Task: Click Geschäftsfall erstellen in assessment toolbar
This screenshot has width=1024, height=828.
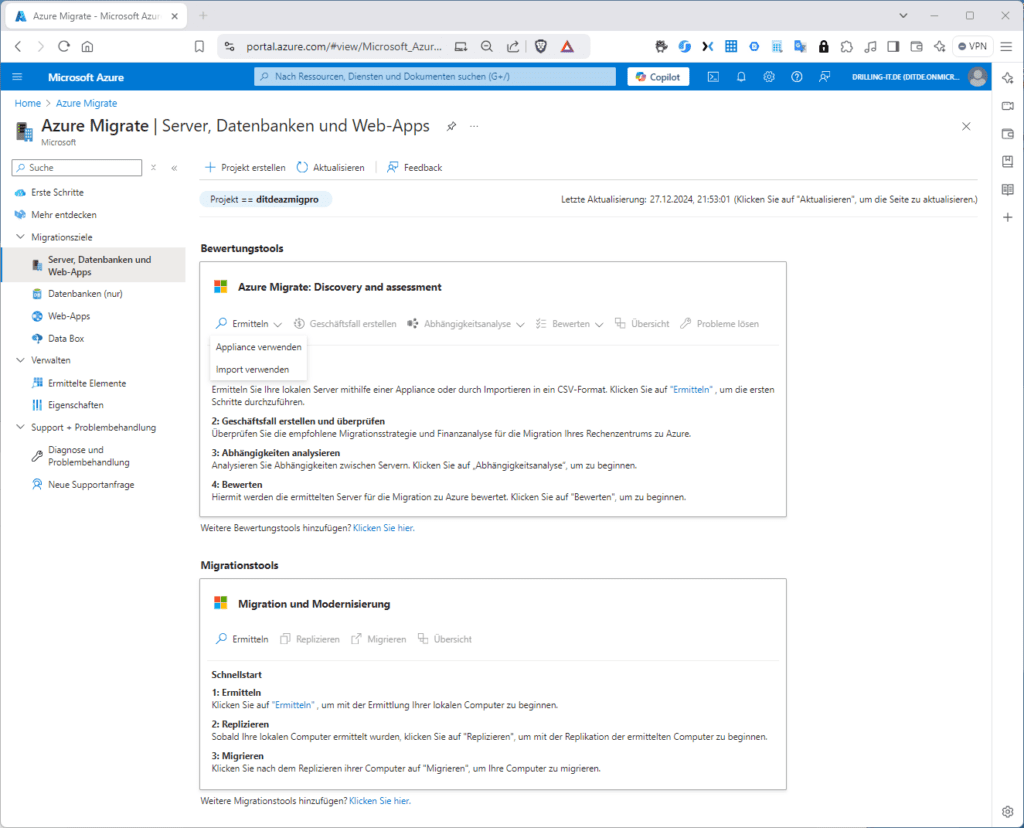Action: (x=345, y=324)
